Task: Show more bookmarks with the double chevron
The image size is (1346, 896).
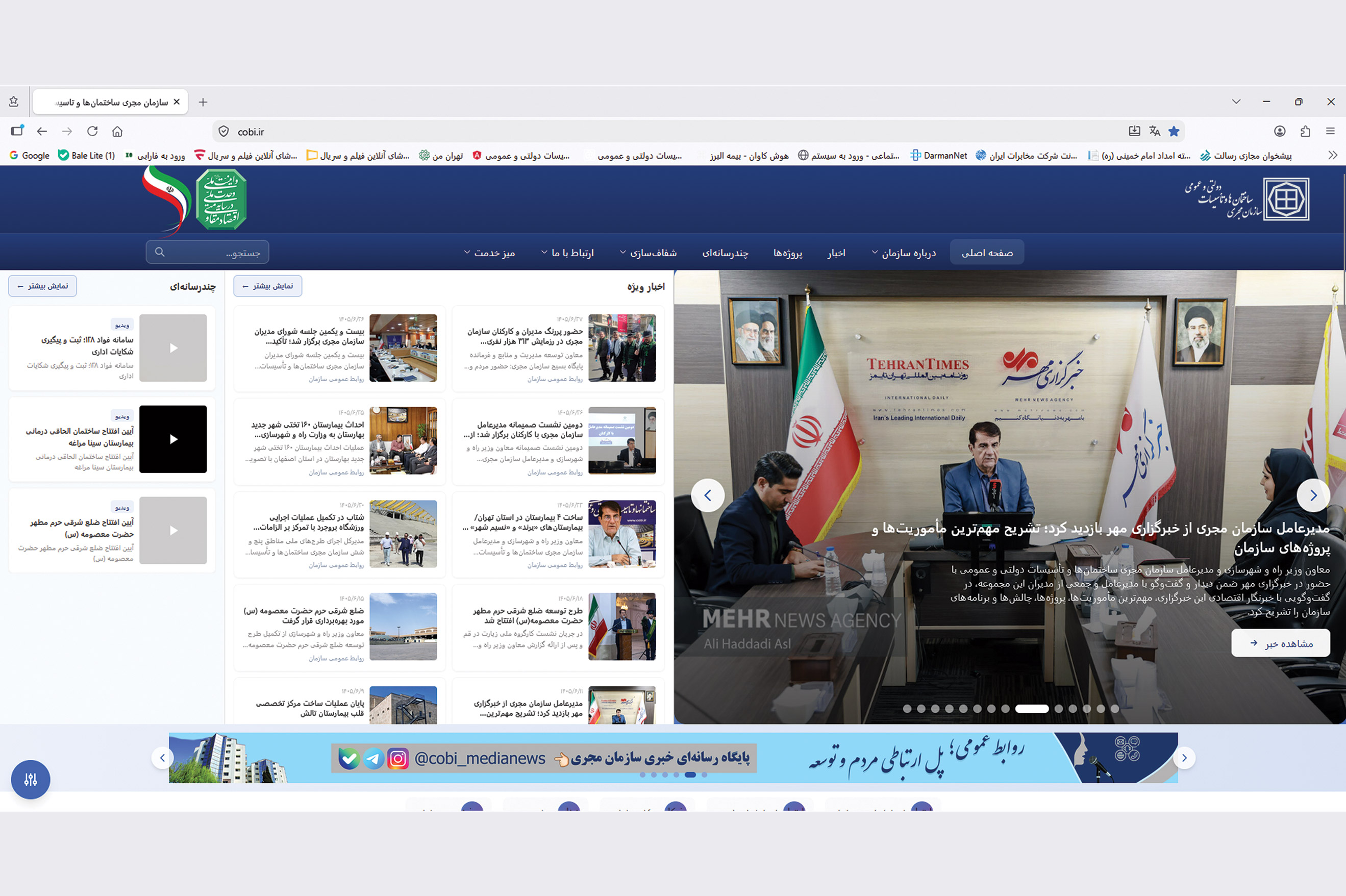Action: 1333,155
